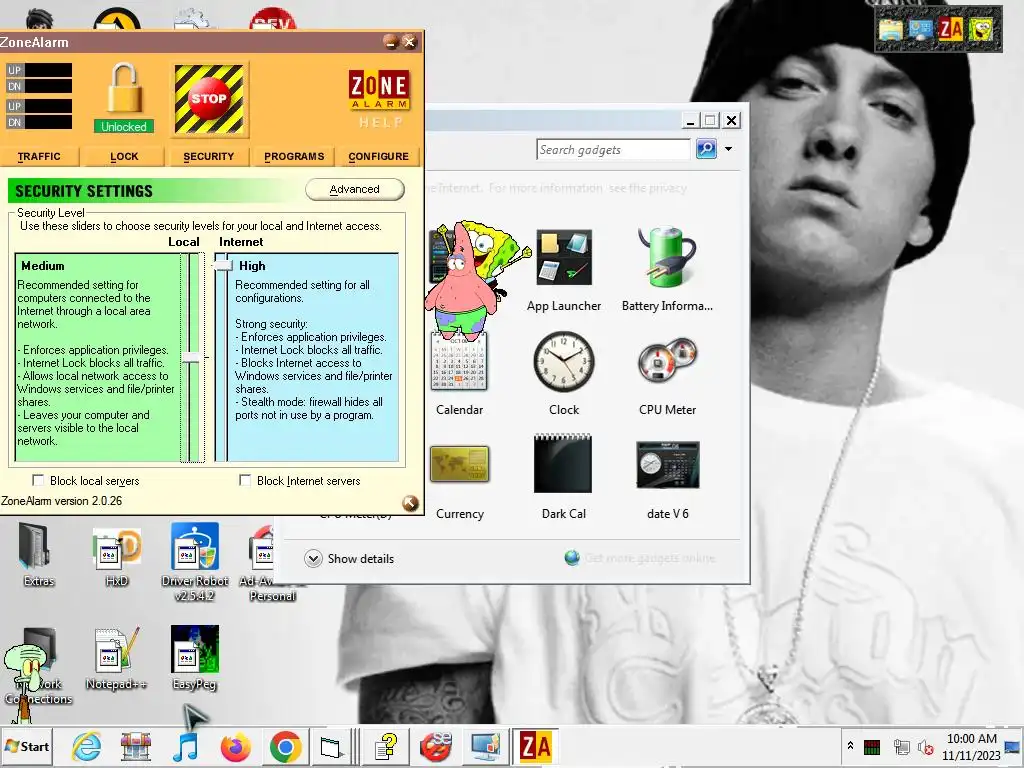Select the Clock gadget

[564, 375]
